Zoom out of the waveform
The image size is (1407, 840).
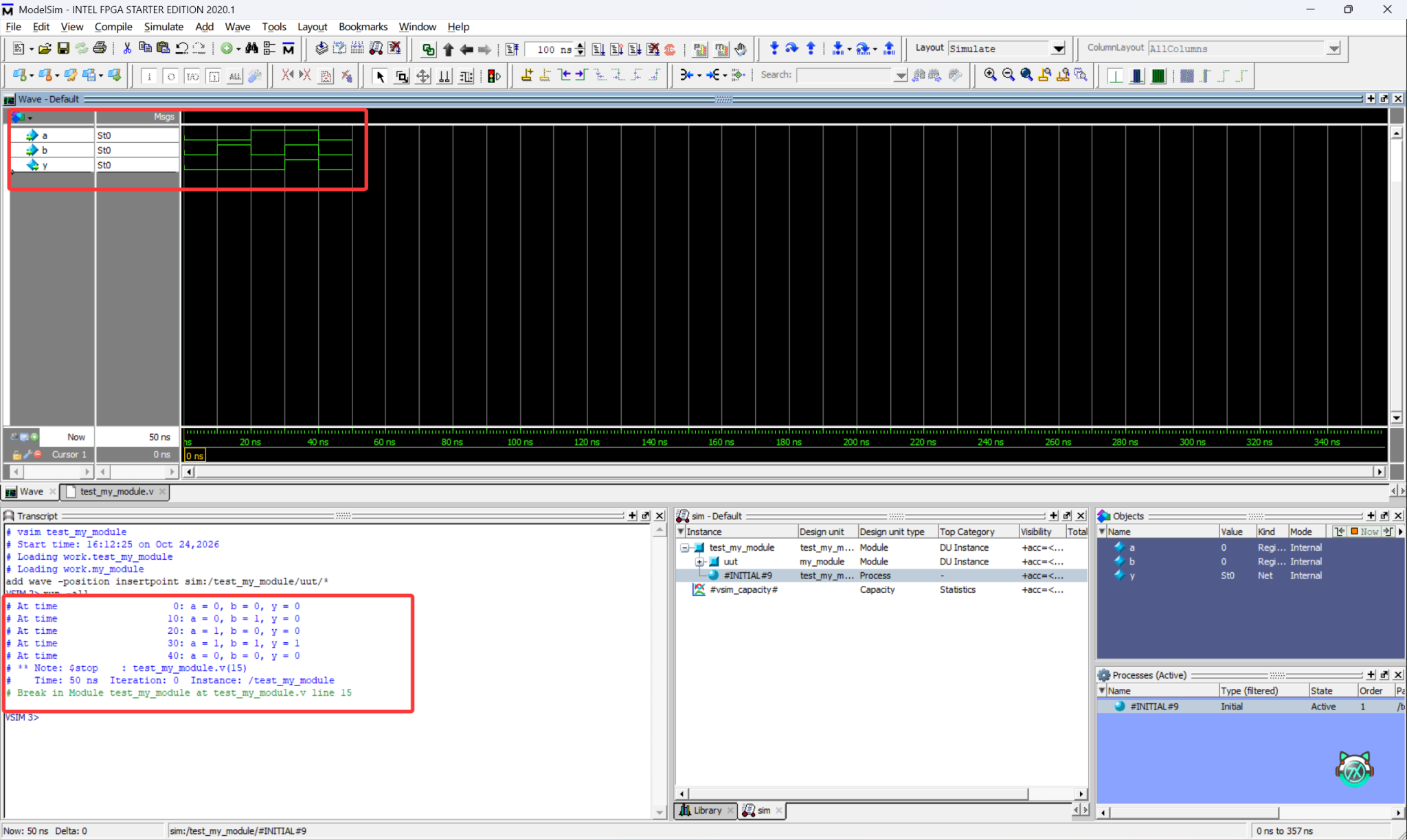tap(1009, 75)
